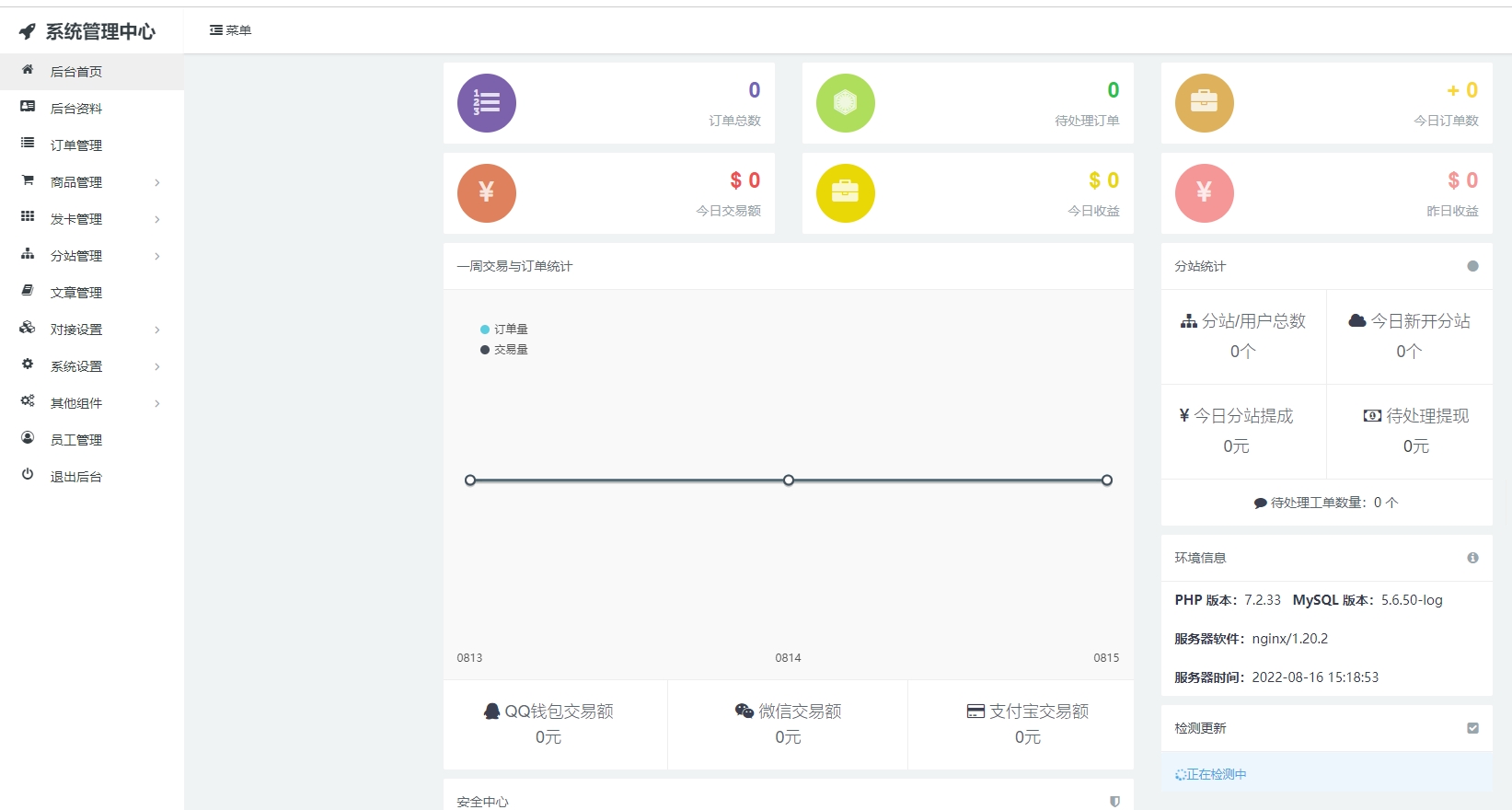The image size is (1512, 810).
Task: Open the 分站/用户总数 stat
Action: (x=1243, y=336)
